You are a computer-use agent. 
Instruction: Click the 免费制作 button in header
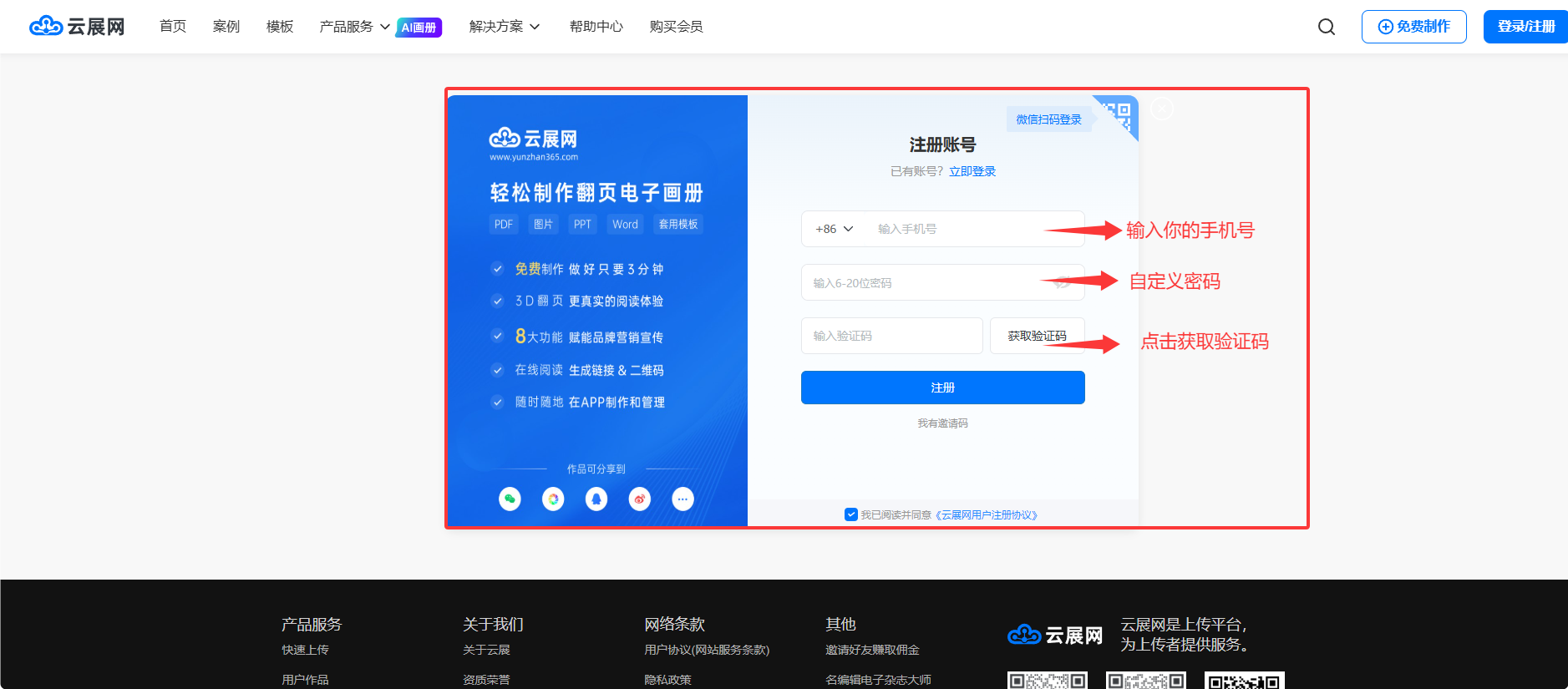1413,27
